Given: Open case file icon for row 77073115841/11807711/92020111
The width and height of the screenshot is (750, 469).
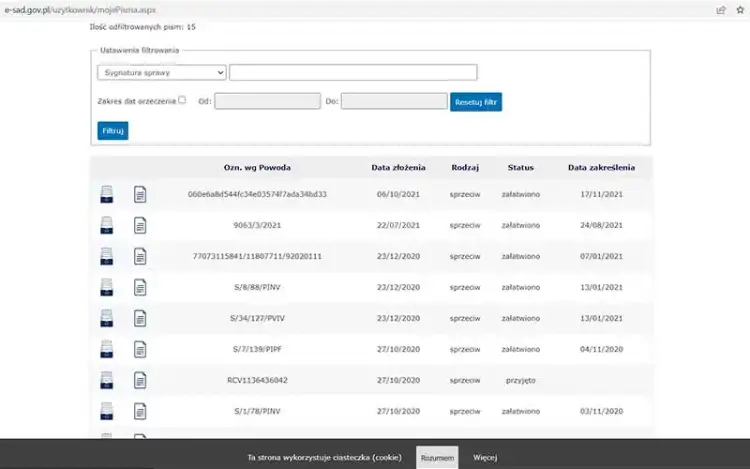Looking at the screenshot, I should coord(107,256).
